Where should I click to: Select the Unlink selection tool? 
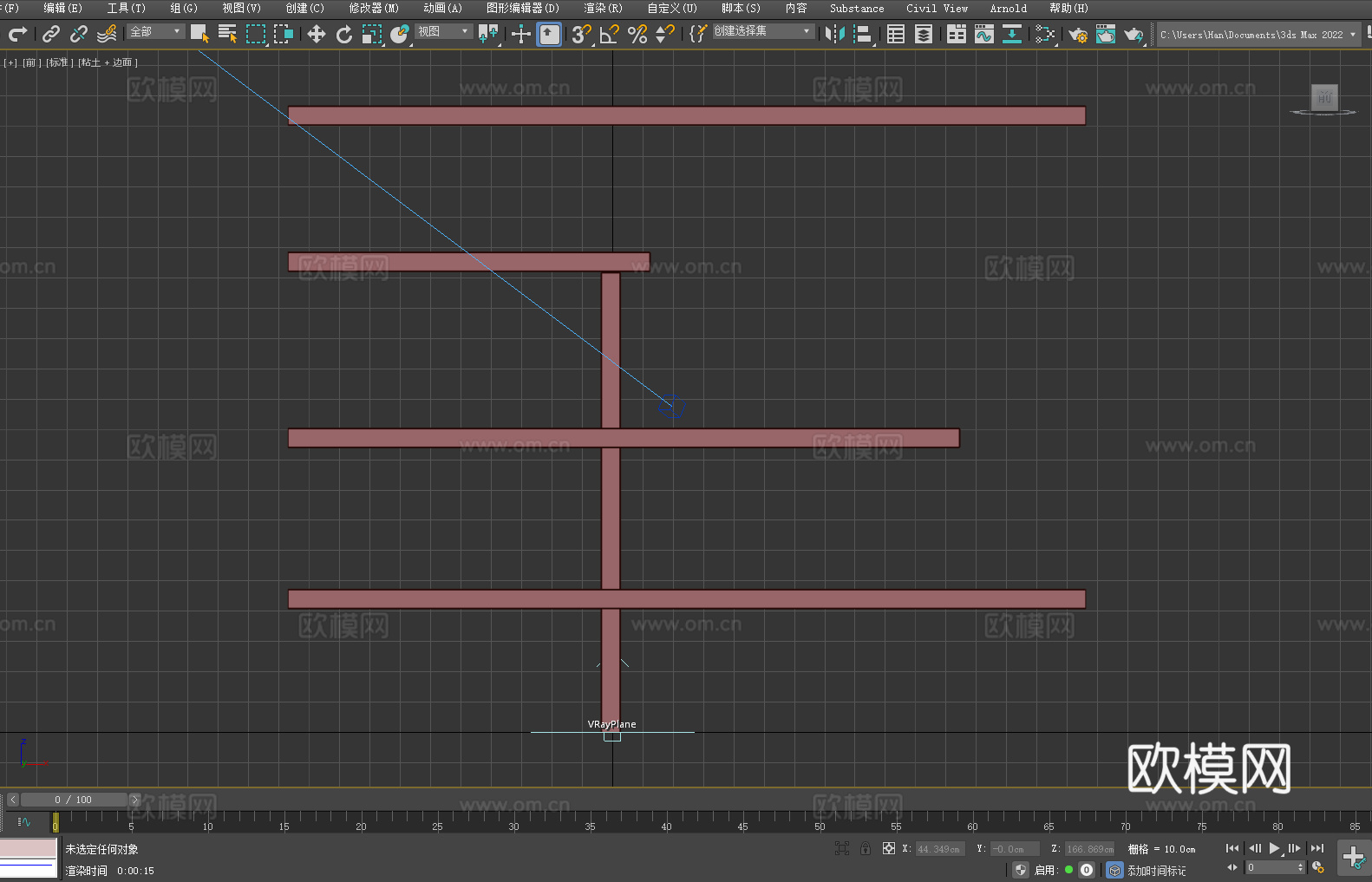[x=79, y=34]
